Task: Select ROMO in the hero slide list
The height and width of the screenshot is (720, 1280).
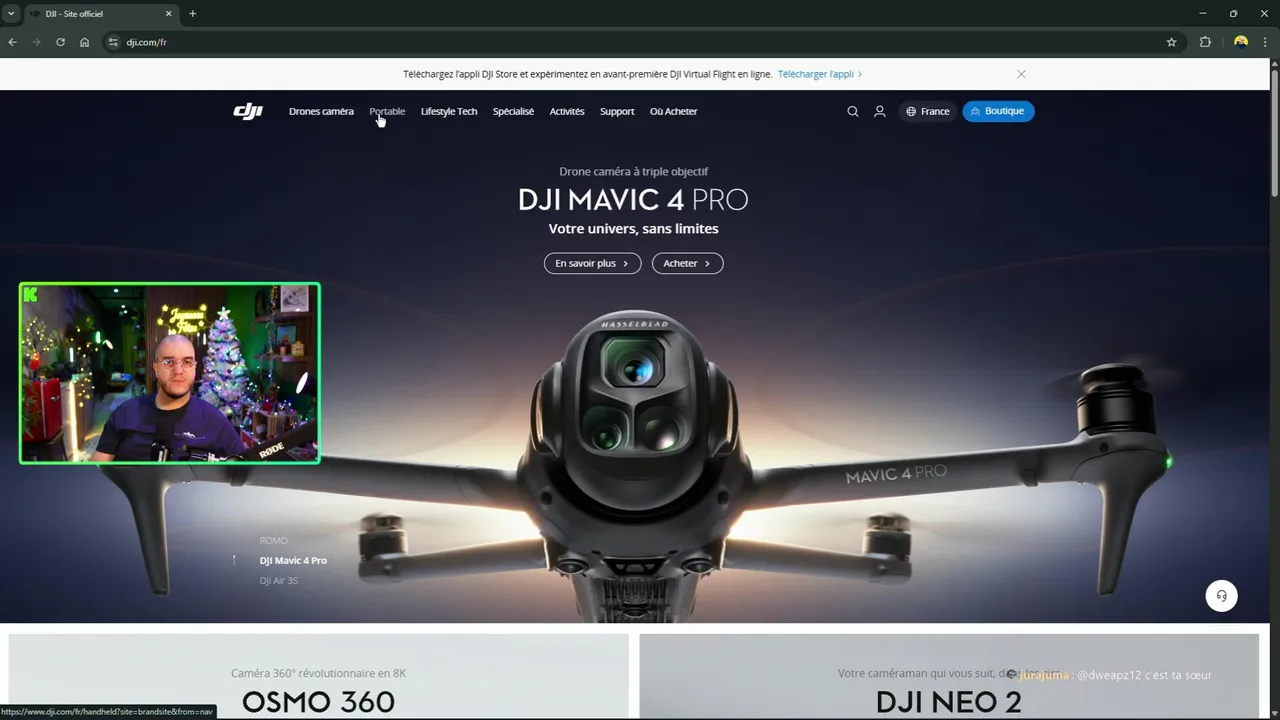Action: 273,540
